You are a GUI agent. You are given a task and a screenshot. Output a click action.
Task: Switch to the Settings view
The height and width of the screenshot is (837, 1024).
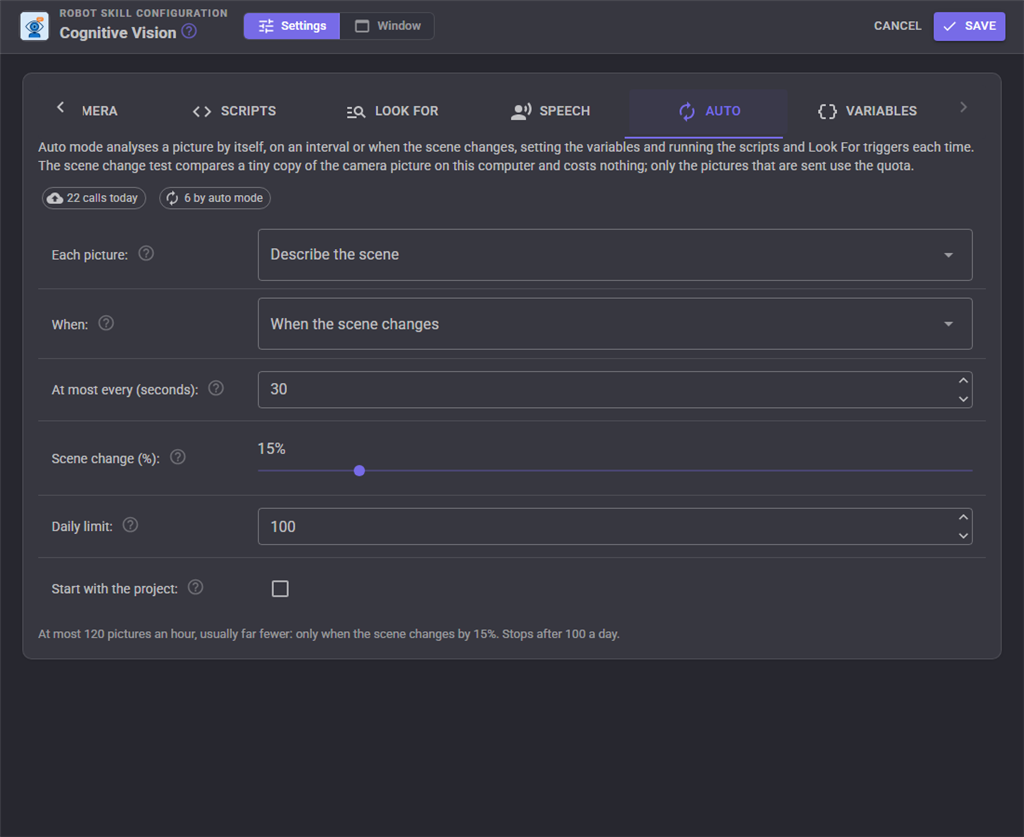point(292,26)
